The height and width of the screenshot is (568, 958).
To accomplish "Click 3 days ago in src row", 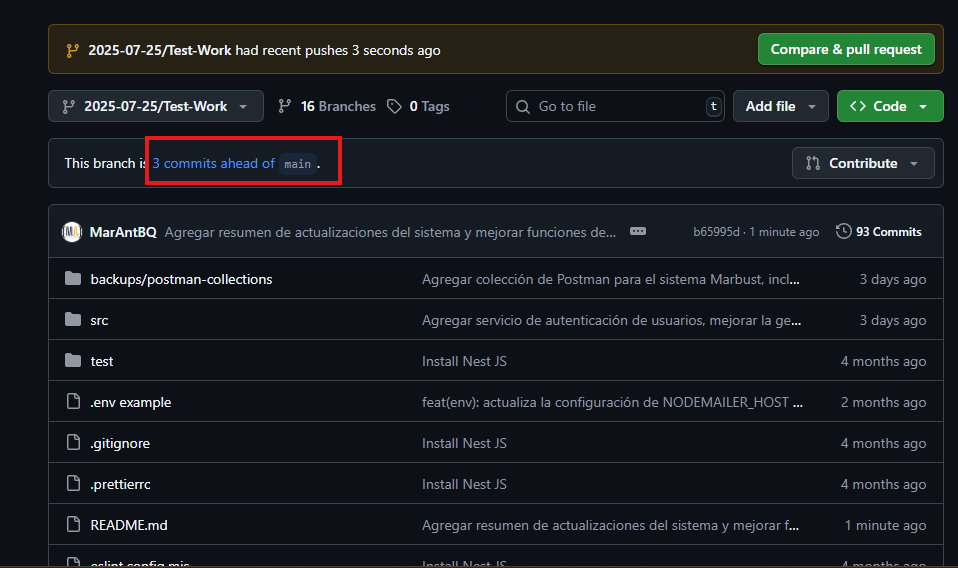I will [x=893, y=320].
